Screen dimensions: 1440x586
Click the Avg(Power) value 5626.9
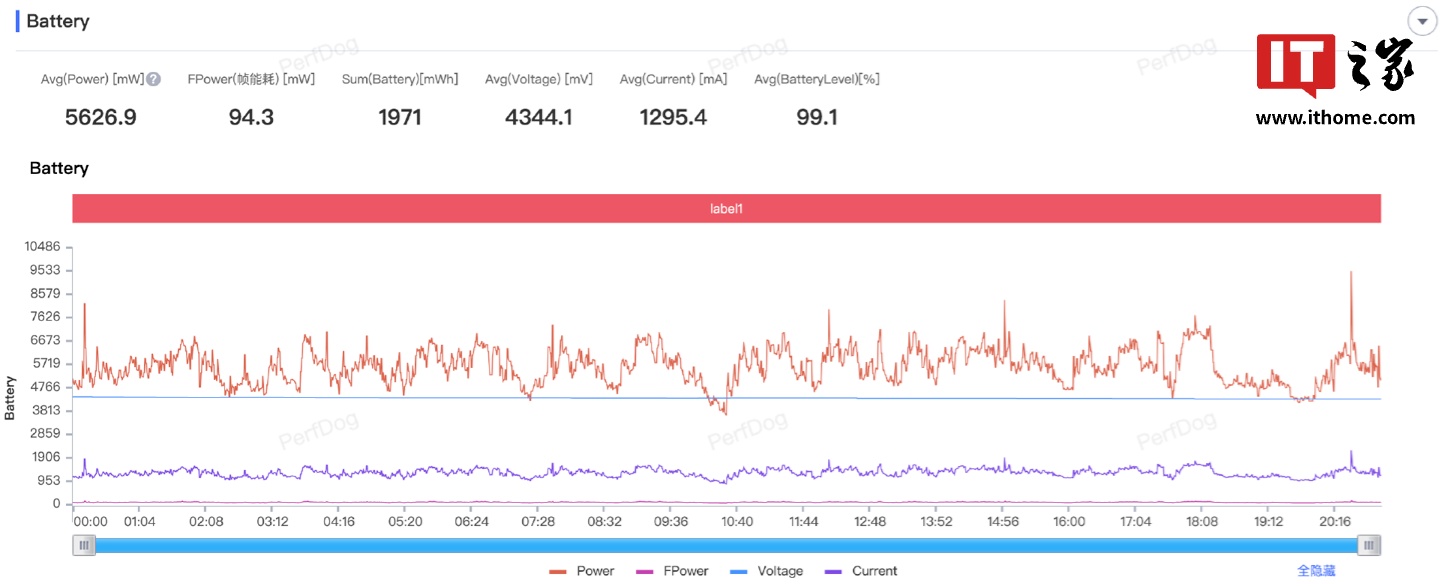coord(101,117)
